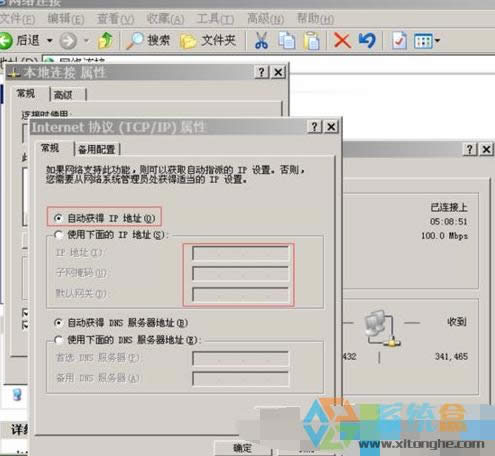Click the Forward arrow icon
495x456 pixels.
tap(68, 41)
